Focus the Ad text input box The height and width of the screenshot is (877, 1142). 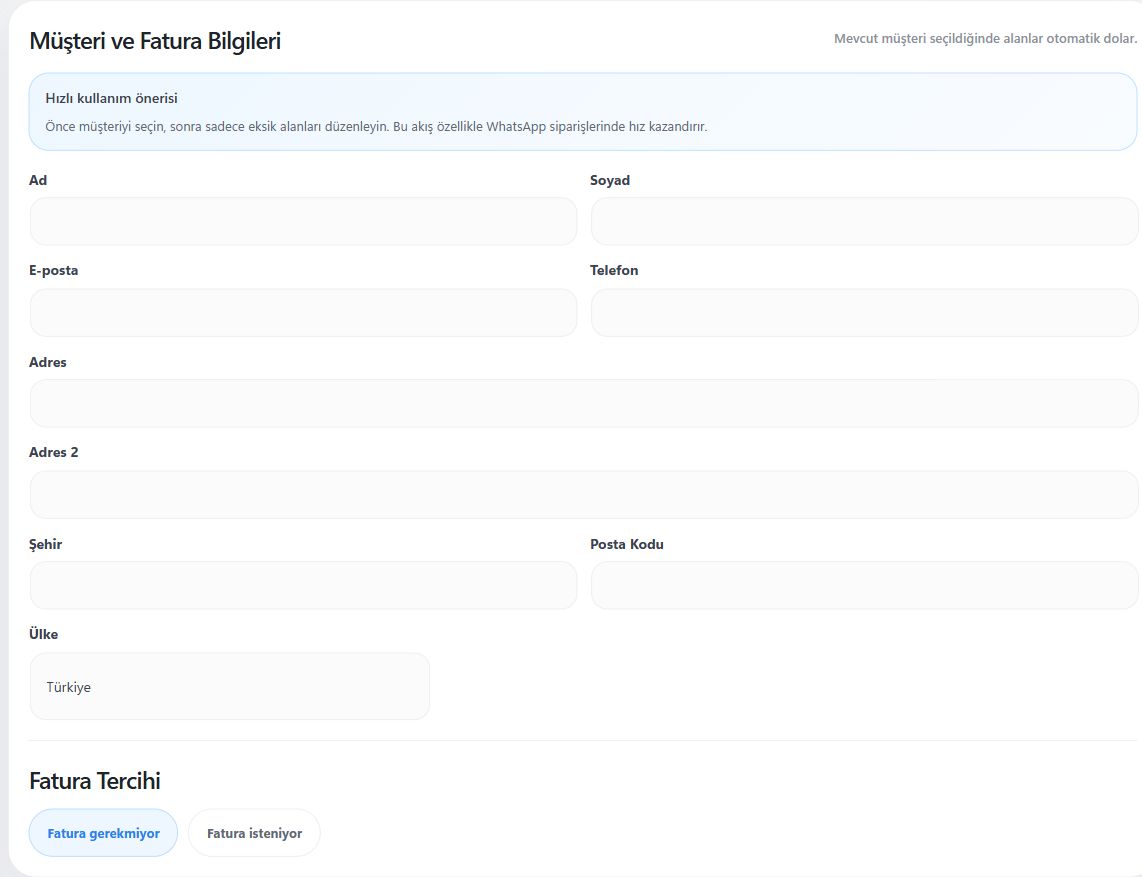[x=303, y=221]
